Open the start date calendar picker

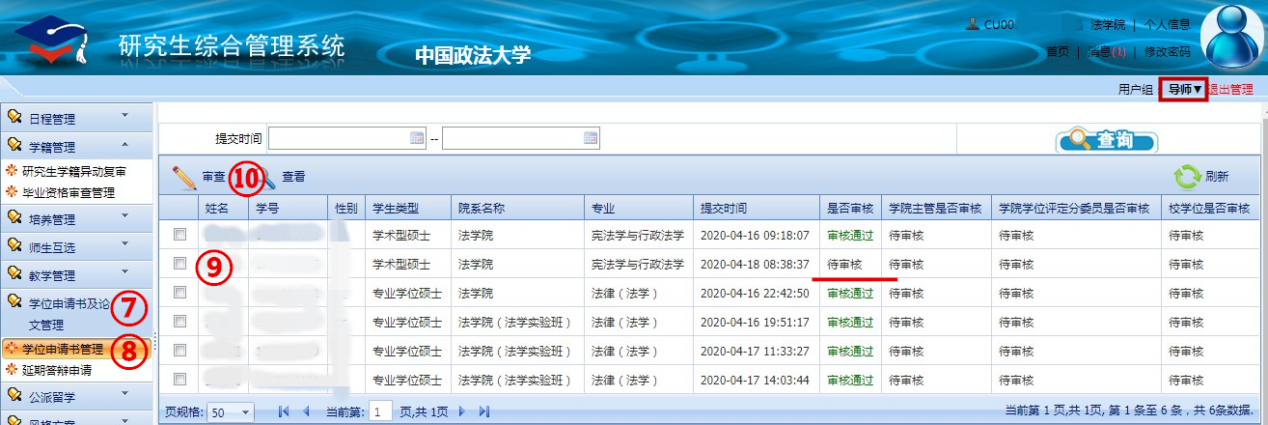coord(417,138)
